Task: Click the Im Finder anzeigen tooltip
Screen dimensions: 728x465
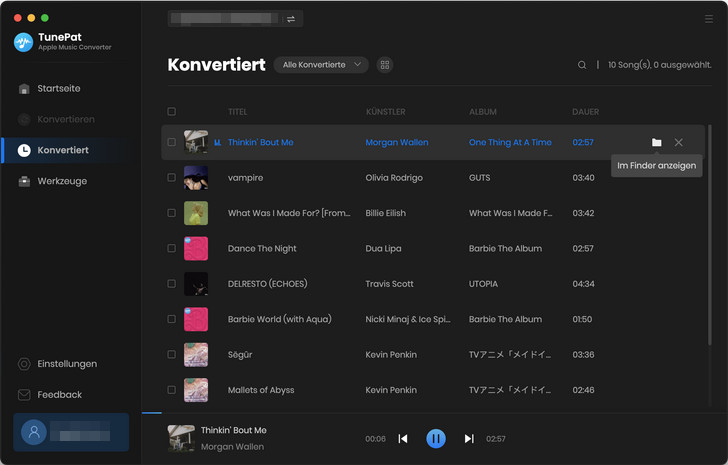Action: (x=656, y=166)
